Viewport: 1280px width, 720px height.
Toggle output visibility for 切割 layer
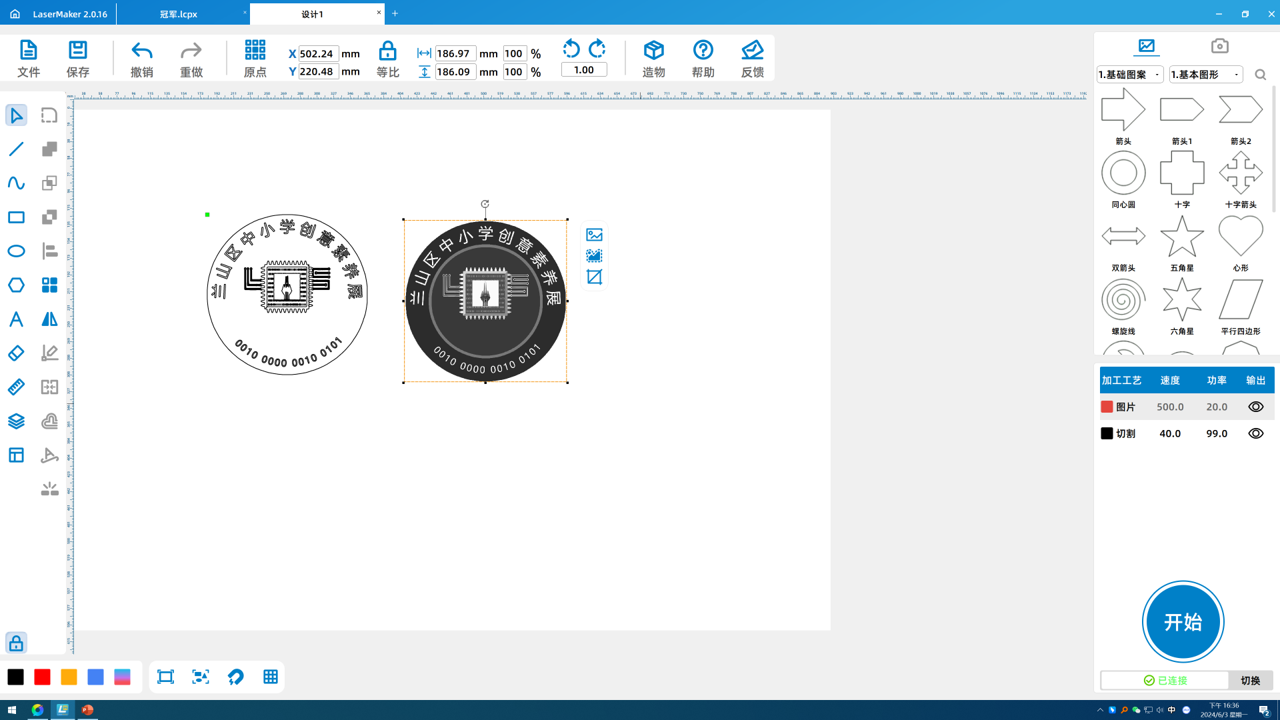click(1255, 434)
